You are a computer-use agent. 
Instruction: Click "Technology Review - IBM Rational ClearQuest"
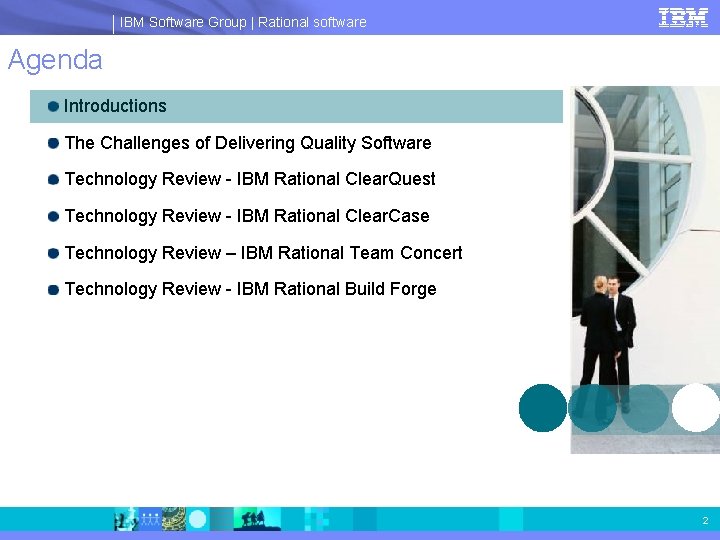[x=250, y=179]
